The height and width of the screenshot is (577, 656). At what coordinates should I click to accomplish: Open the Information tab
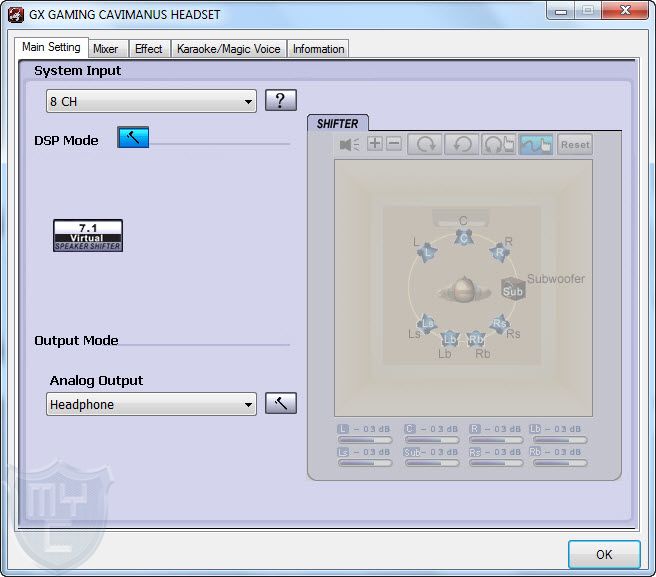click(x=318, y=49)
